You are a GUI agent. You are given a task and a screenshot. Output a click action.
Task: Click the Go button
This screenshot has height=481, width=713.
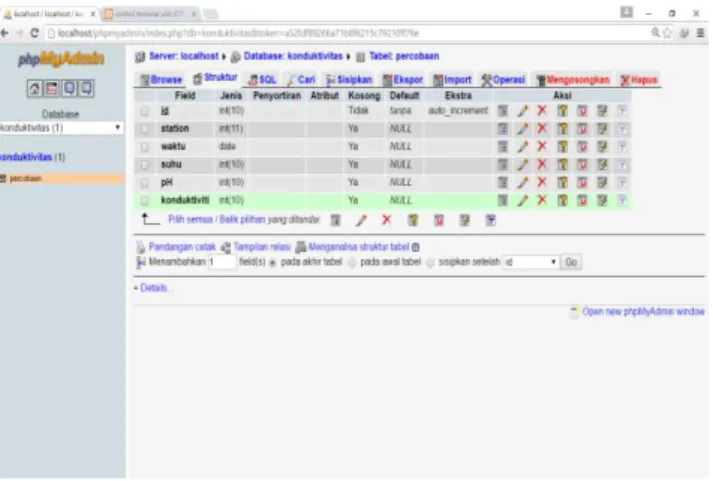click(571, 262)
